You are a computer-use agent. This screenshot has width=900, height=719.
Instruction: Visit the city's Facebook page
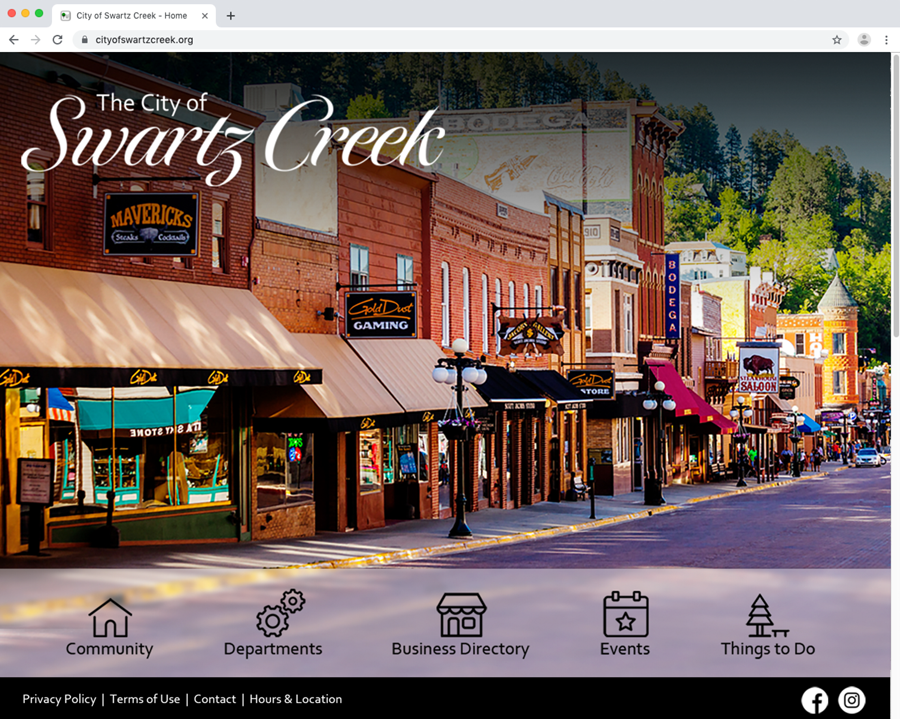pyautogui.click(x=815, y=700)
